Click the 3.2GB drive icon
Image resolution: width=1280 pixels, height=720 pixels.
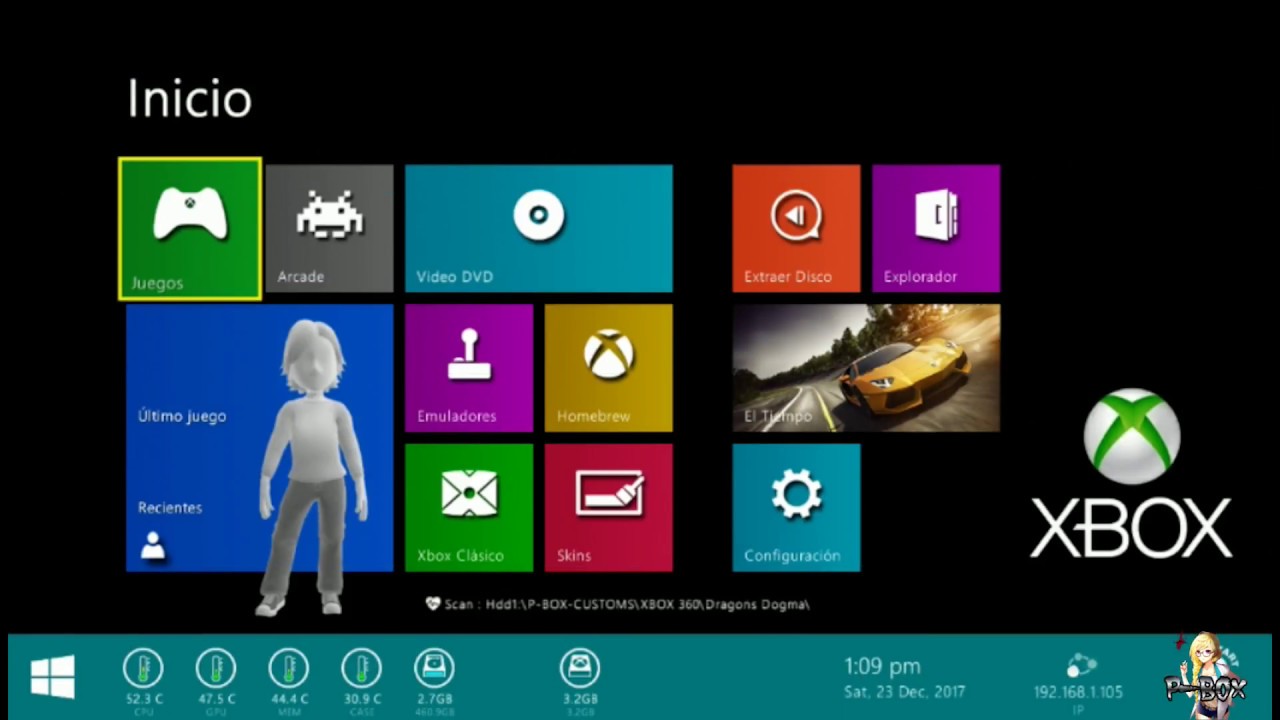pyautogui.click(x=580, y=668)
